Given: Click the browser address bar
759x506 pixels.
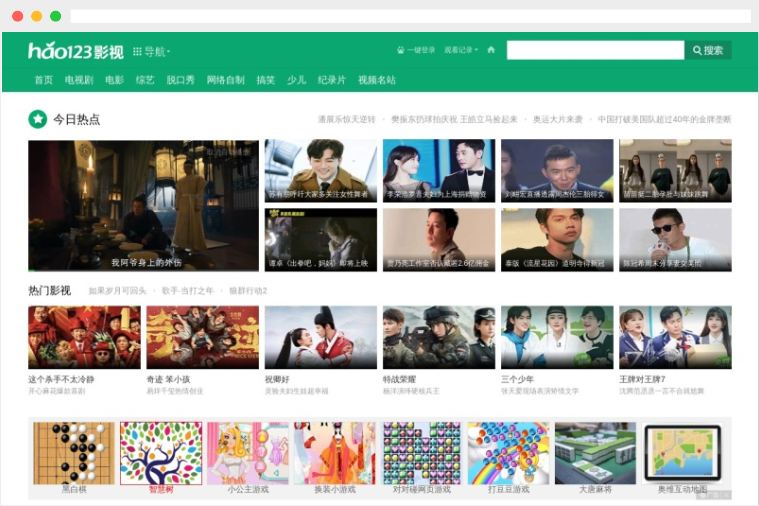Looking at the screenshot, I should (410, 16).
